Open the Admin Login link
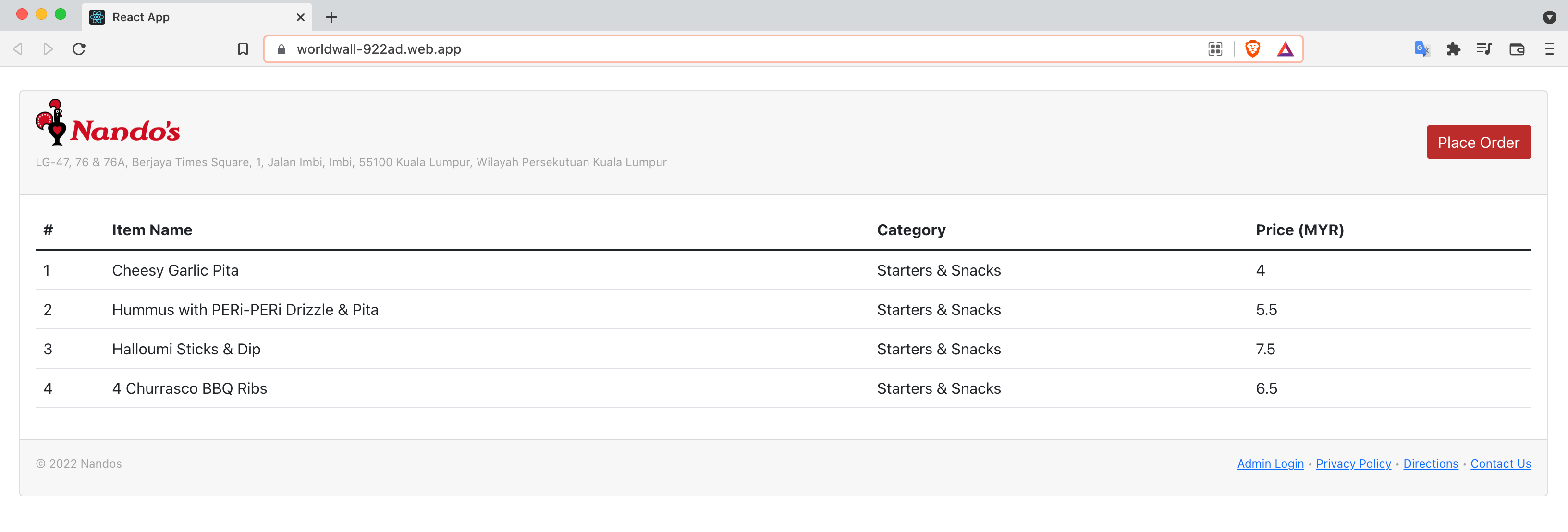The width and height of the screenshot is (1568, 532). click(1270, 464)
